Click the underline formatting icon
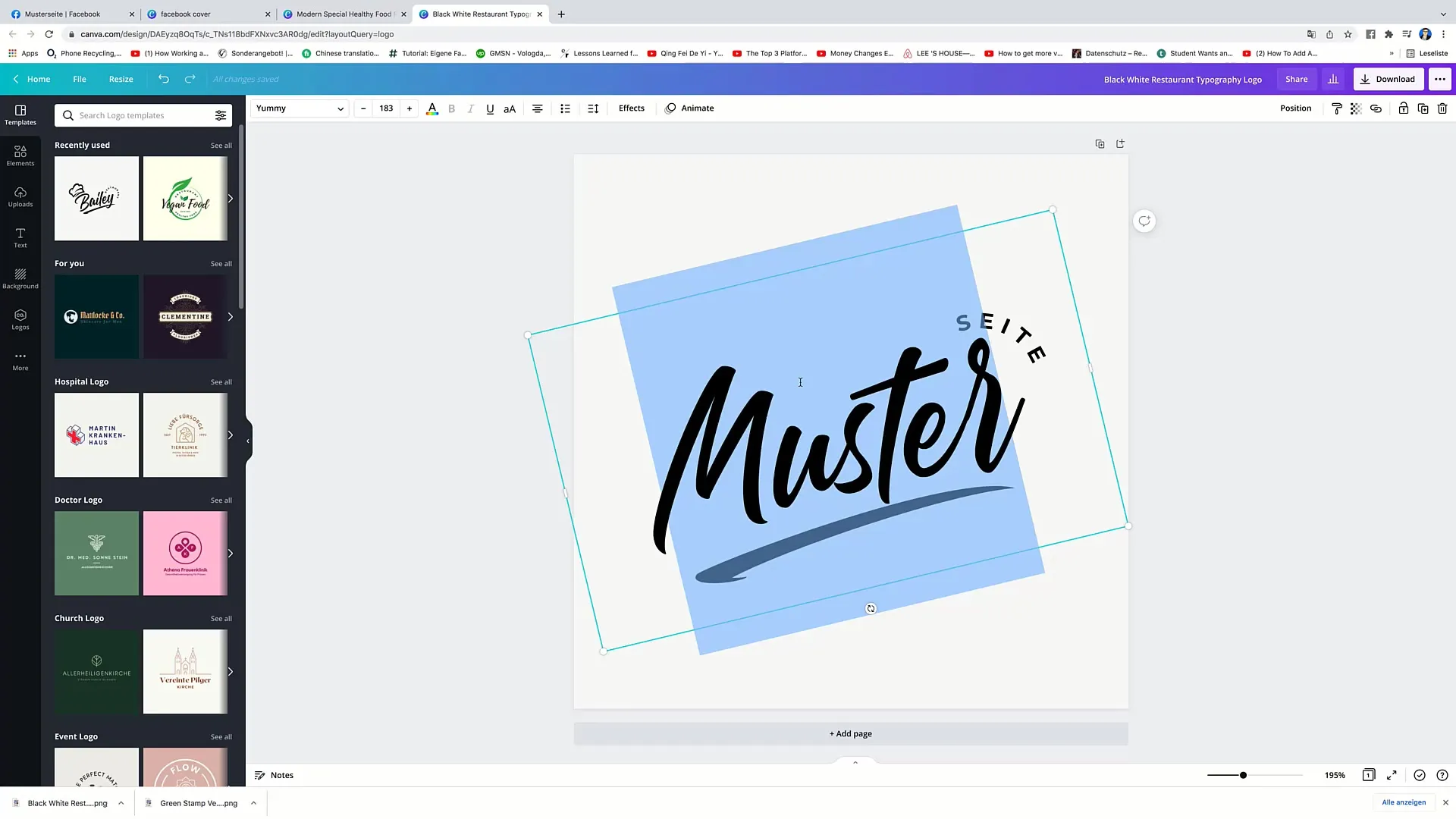 489,108
